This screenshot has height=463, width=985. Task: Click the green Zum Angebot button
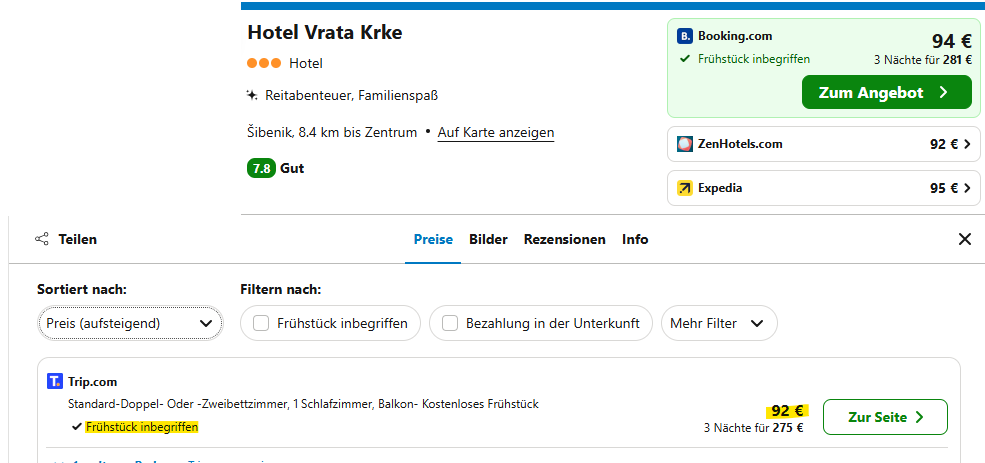[886, 92]
